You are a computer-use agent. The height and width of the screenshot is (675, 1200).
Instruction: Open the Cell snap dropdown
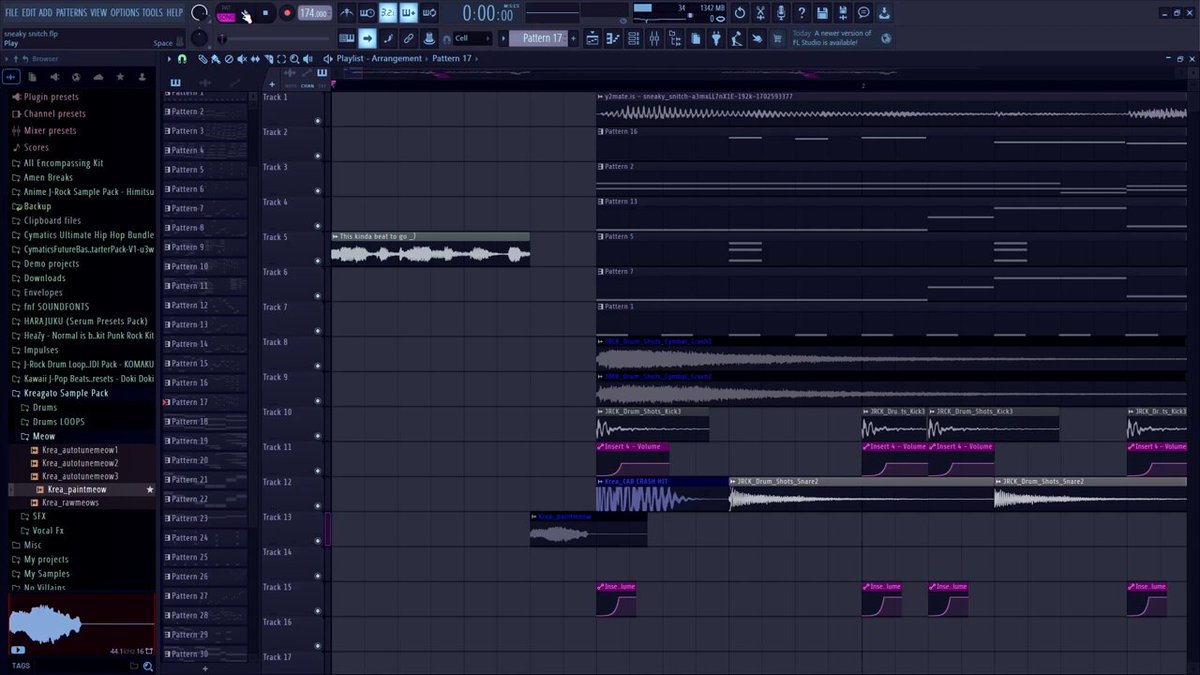[x=472, y=38]
